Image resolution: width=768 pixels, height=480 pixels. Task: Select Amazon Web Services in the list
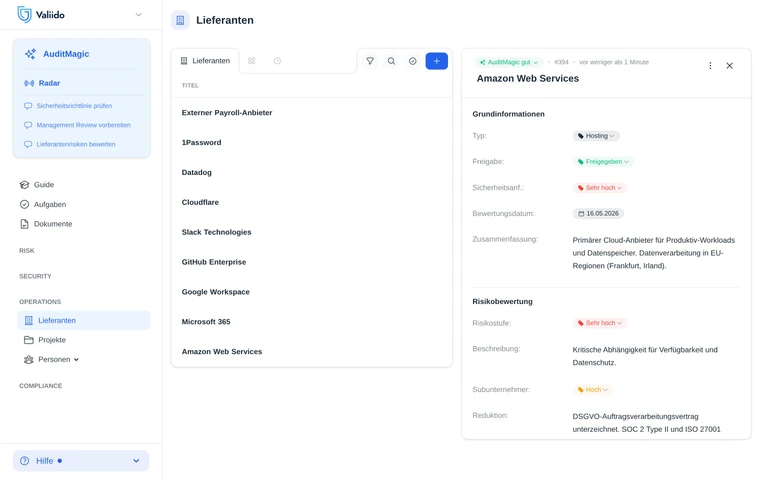click(x=312, y=352)
